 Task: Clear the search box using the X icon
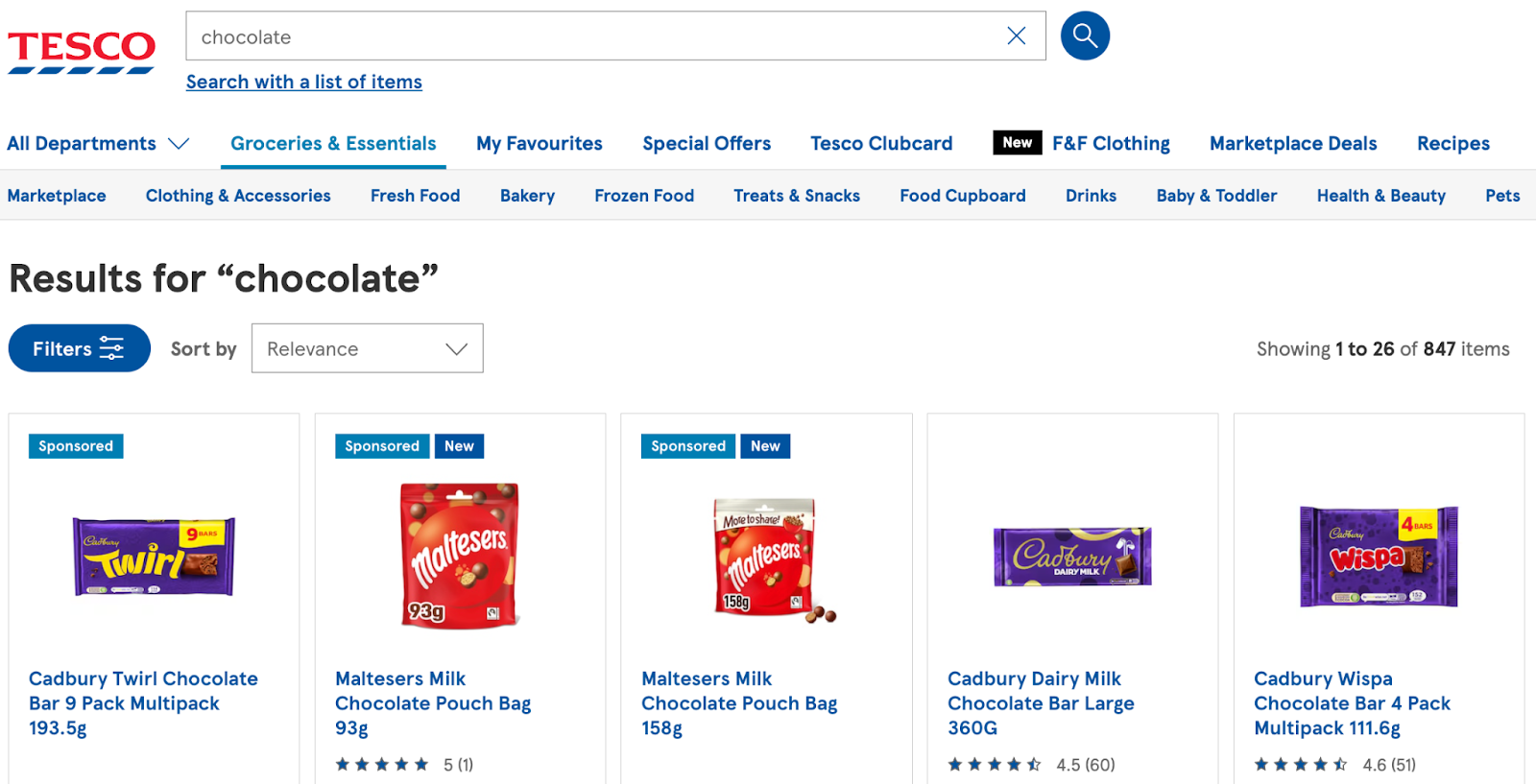coord(1017,36)
